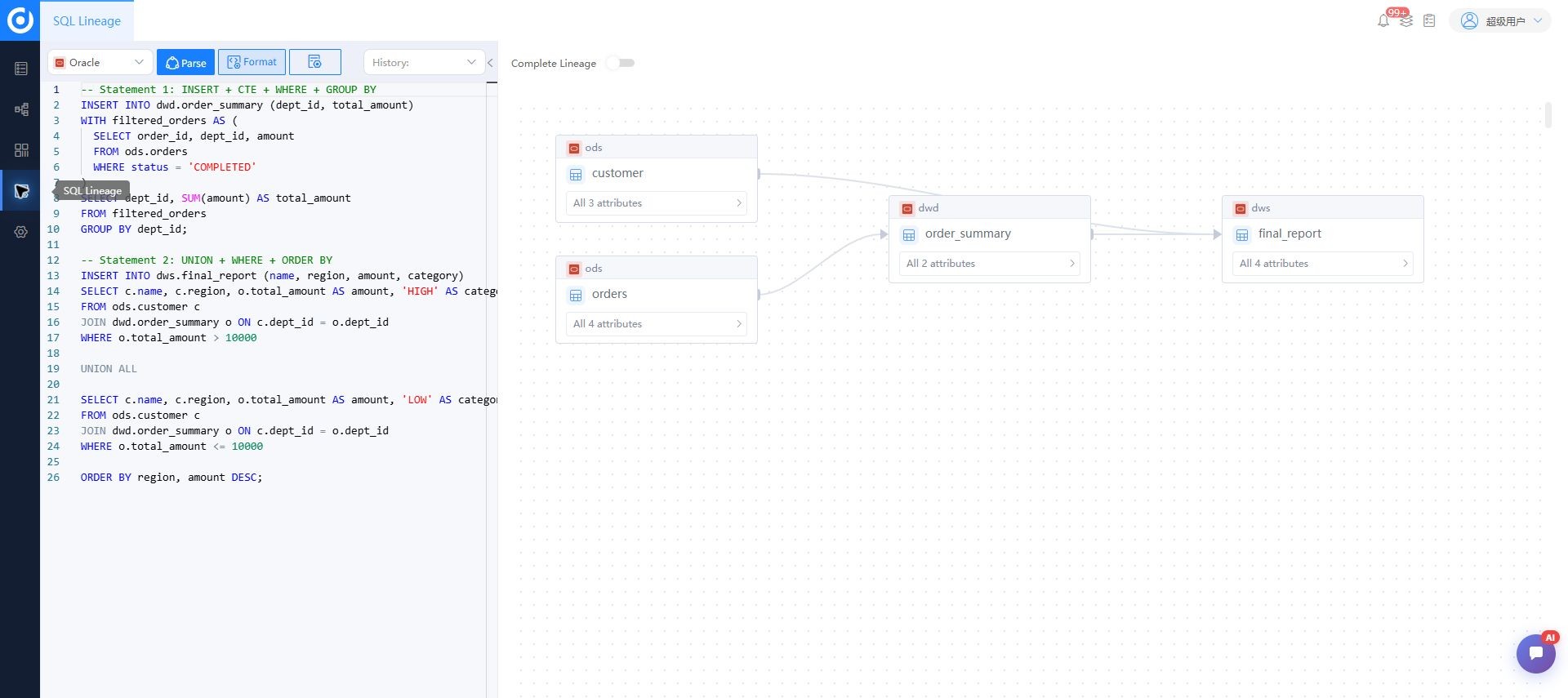Click the Oracle icon on dwd node header
This screenshot has height=698, width=1568.
tap(906, 208)
